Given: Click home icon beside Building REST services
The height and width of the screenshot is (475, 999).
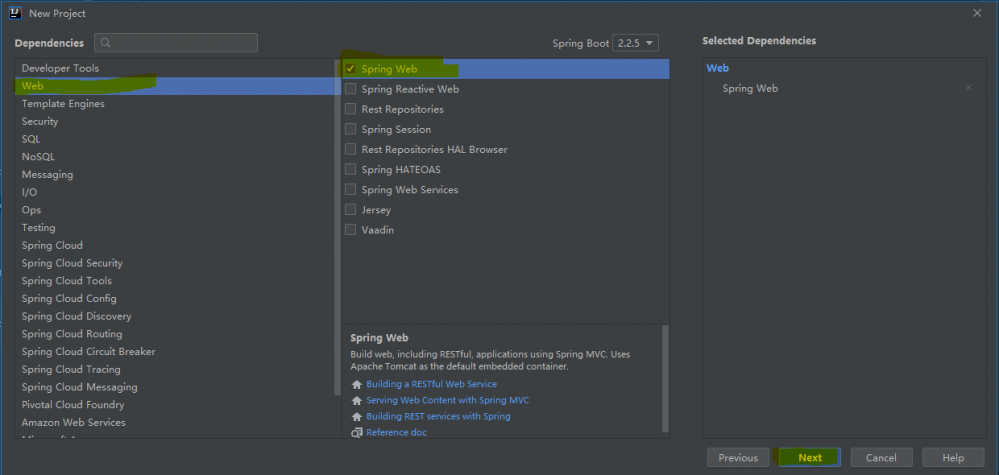Looking at the screenshot, I should point(357,416).
